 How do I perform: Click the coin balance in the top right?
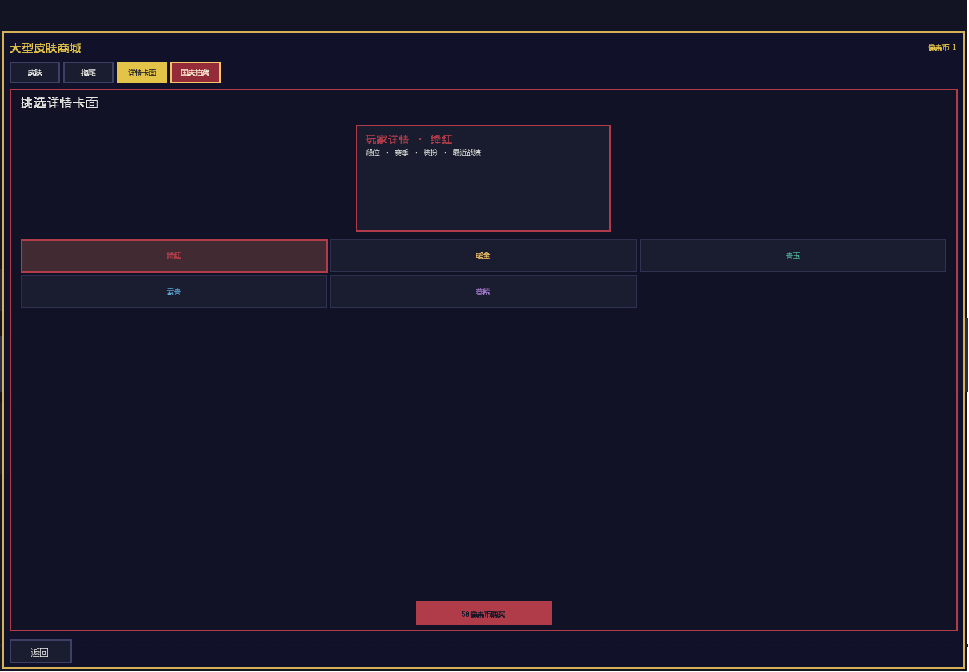coord(942,48)
